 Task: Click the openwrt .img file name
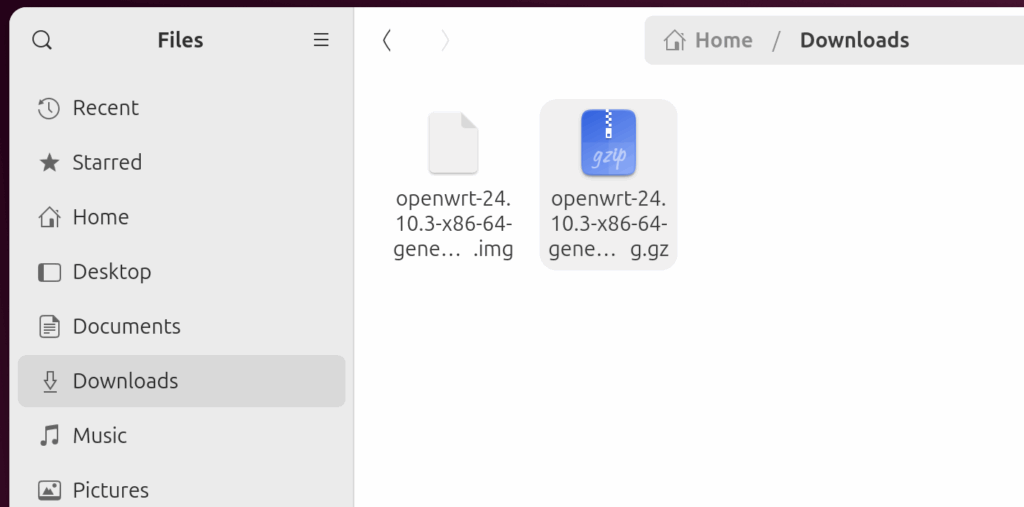click(x=454, y=223)
